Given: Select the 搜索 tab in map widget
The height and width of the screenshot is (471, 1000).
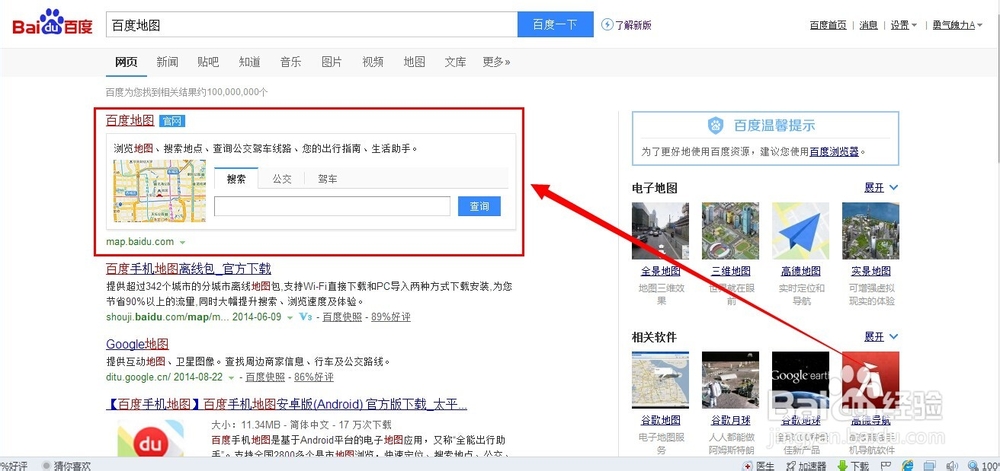Looking at the screenshot, I should 237,178.
